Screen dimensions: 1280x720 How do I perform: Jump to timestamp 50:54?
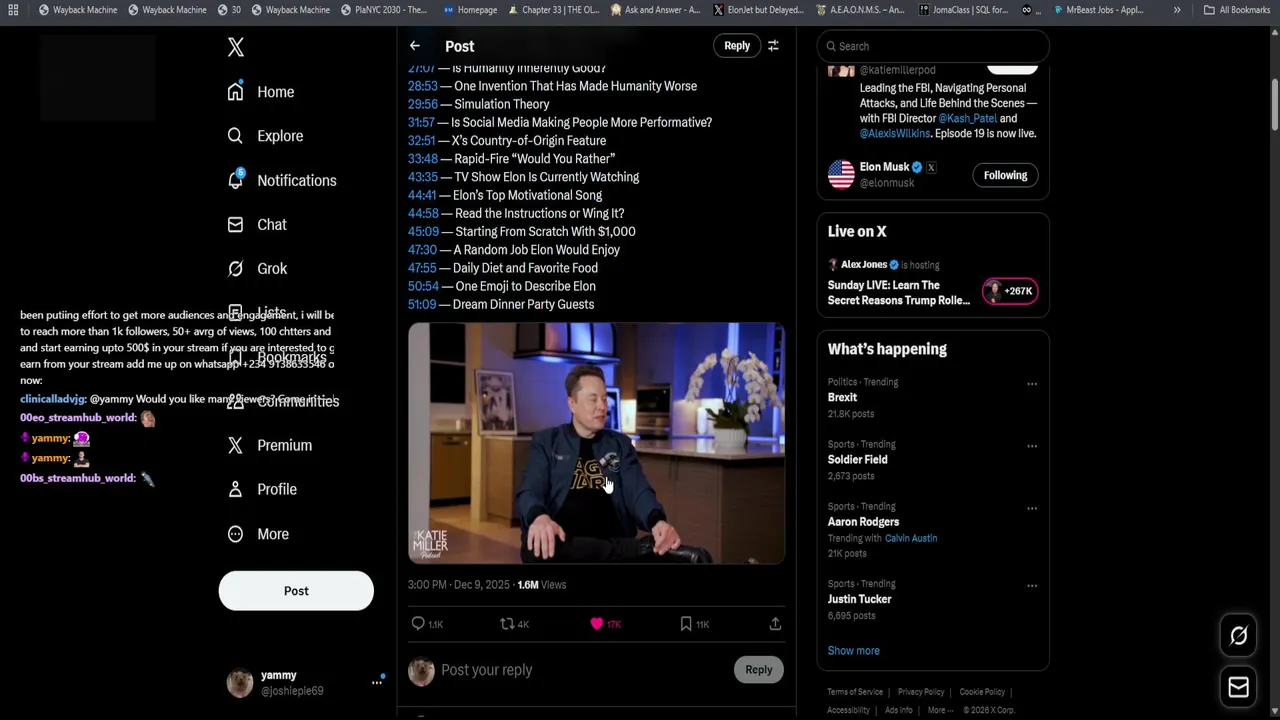click(423, 286)
